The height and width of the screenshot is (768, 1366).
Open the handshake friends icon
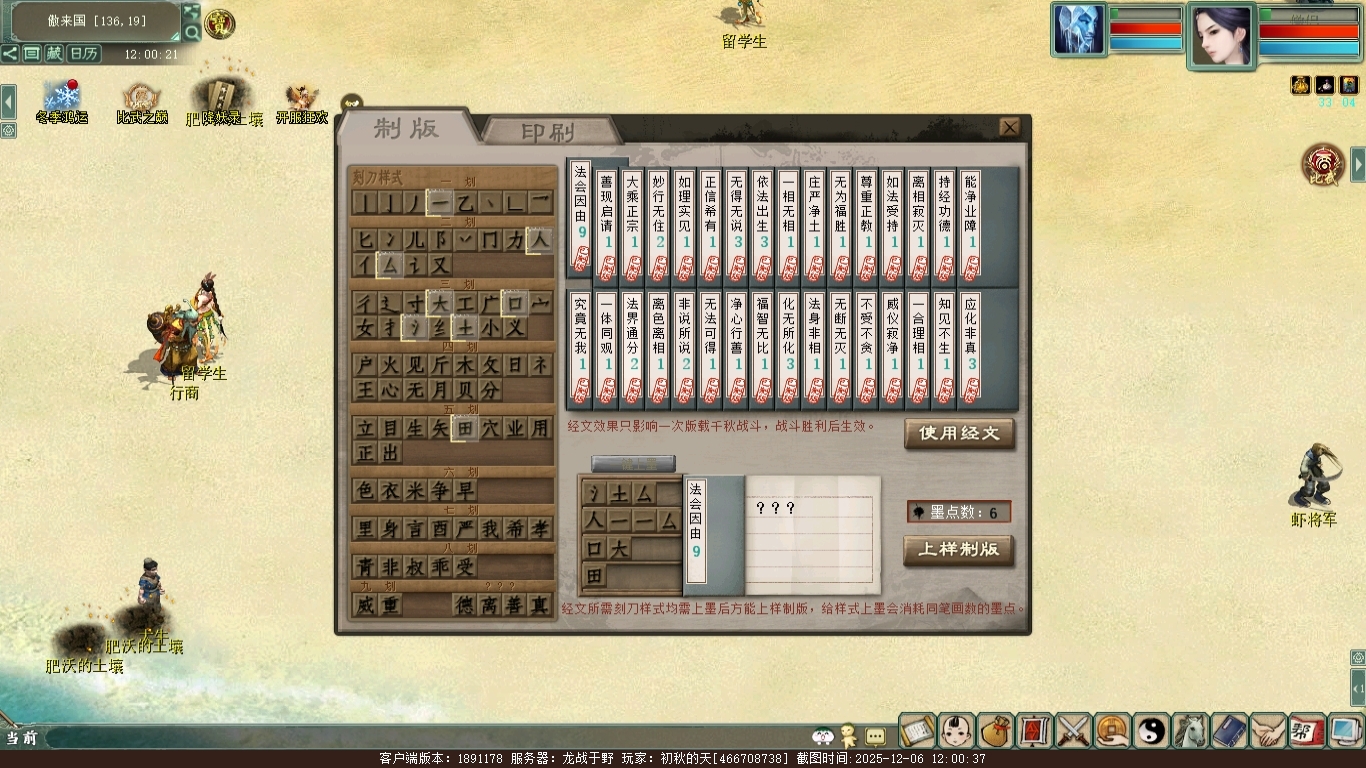click(x=1268, y=731)
